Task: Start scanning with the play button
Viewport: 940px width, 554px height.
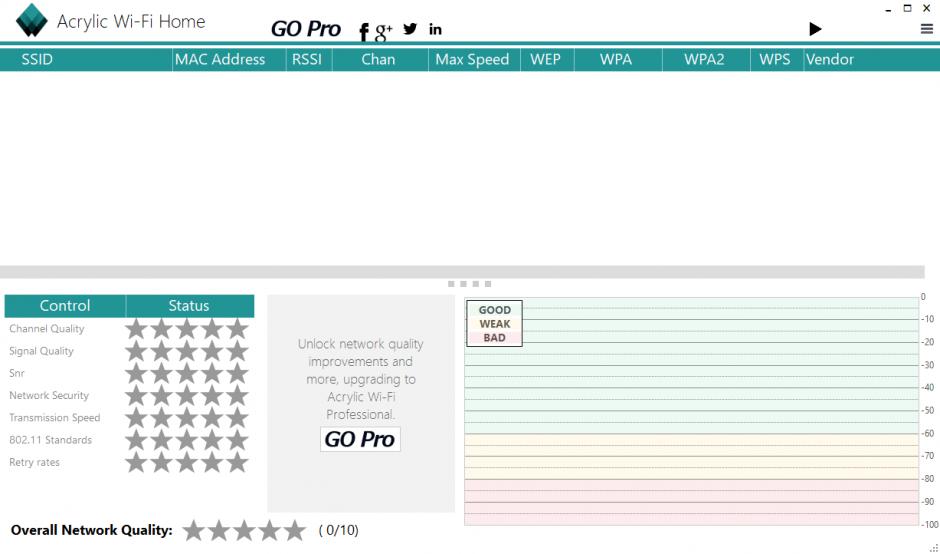Action: (815, 29)
